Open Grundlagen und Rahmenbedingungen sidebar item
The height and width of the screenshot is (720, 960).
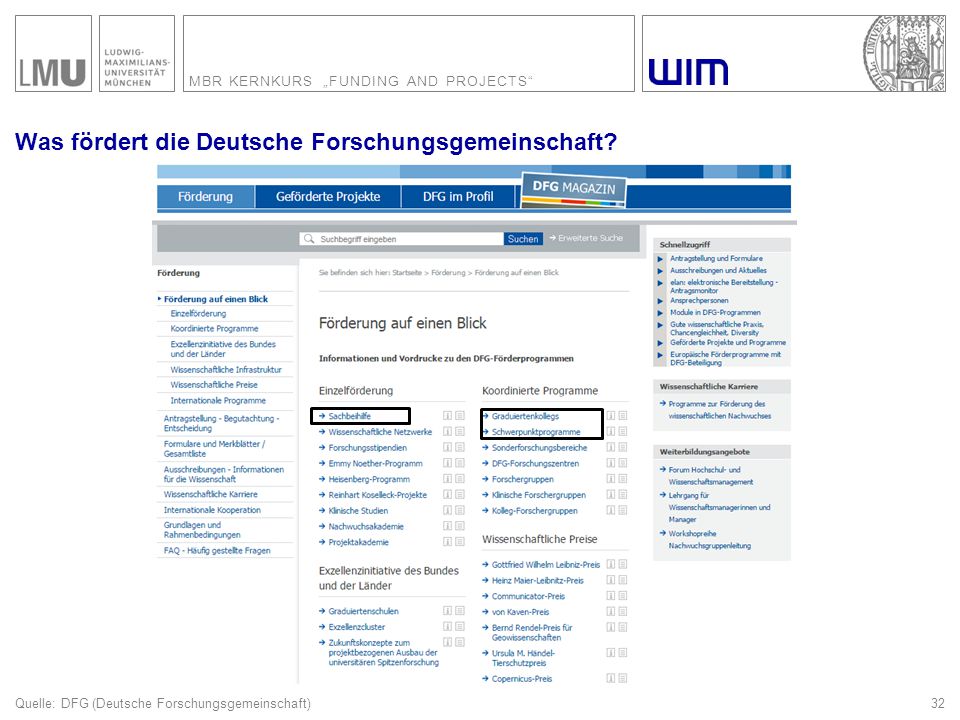(x=202, y=530)
